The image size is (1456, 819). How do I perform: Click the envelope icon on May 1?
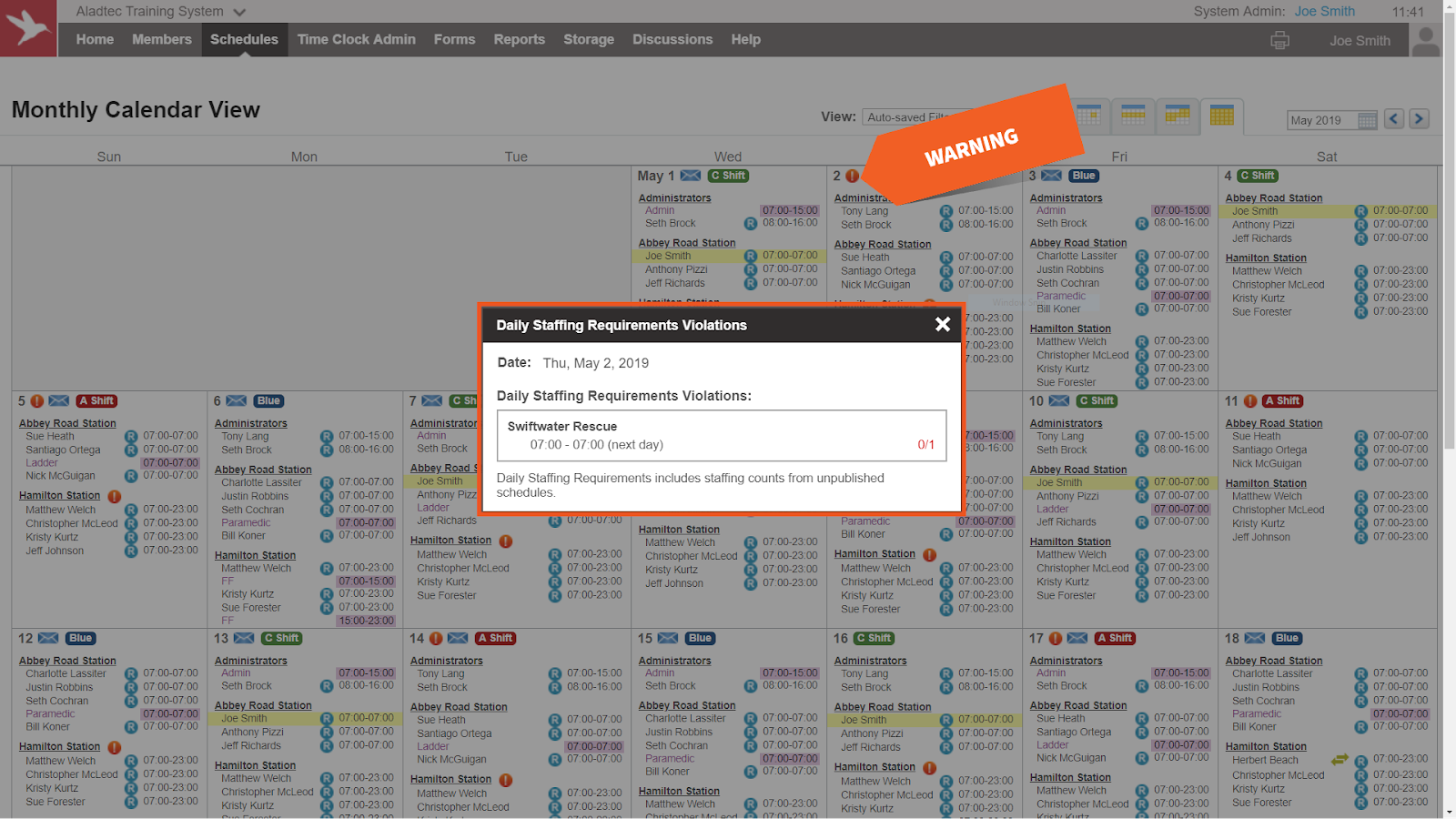point(691,176)
